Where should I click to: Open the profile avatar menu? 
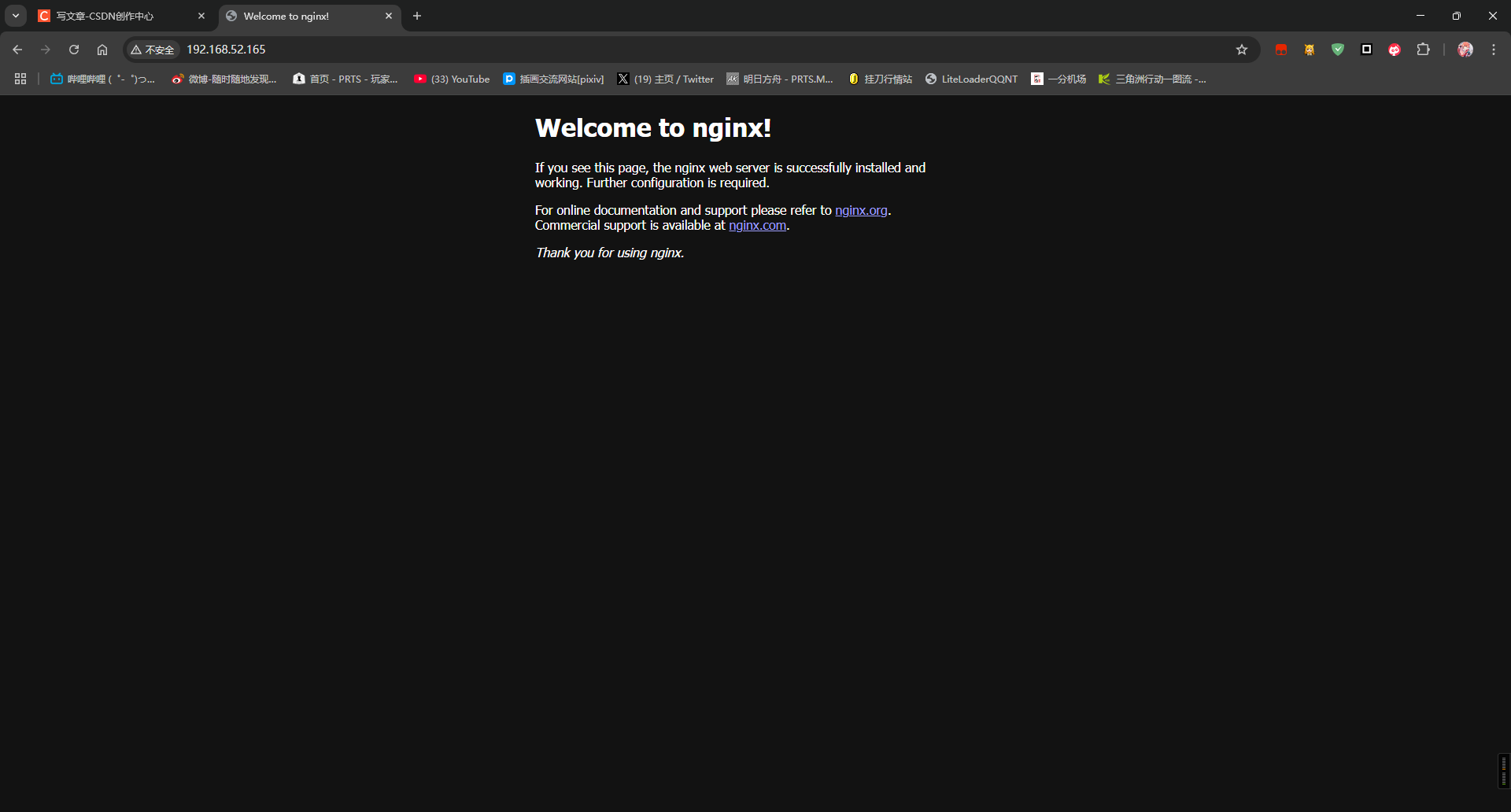coord(1465,50)
